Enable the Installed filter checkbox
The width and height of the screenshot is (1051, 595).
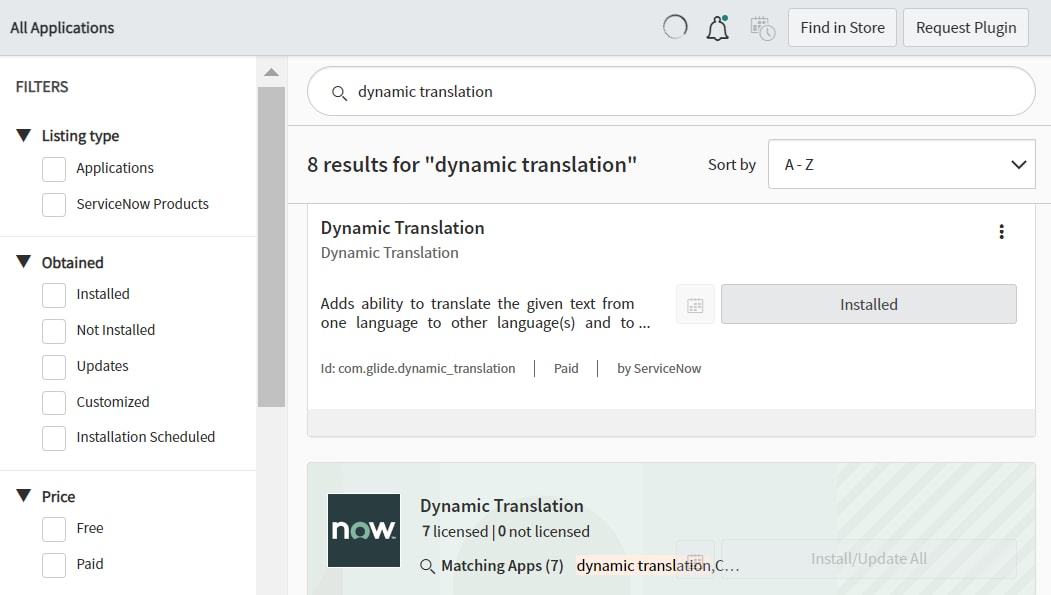tap(54, 295)
